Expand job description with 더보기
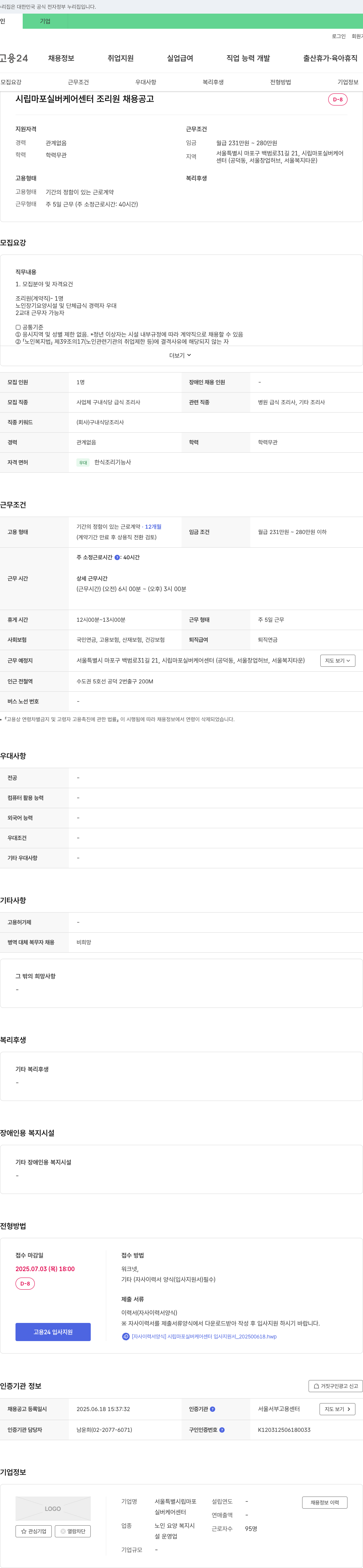This screenshot has width=363, height=1568. (180, 356)
